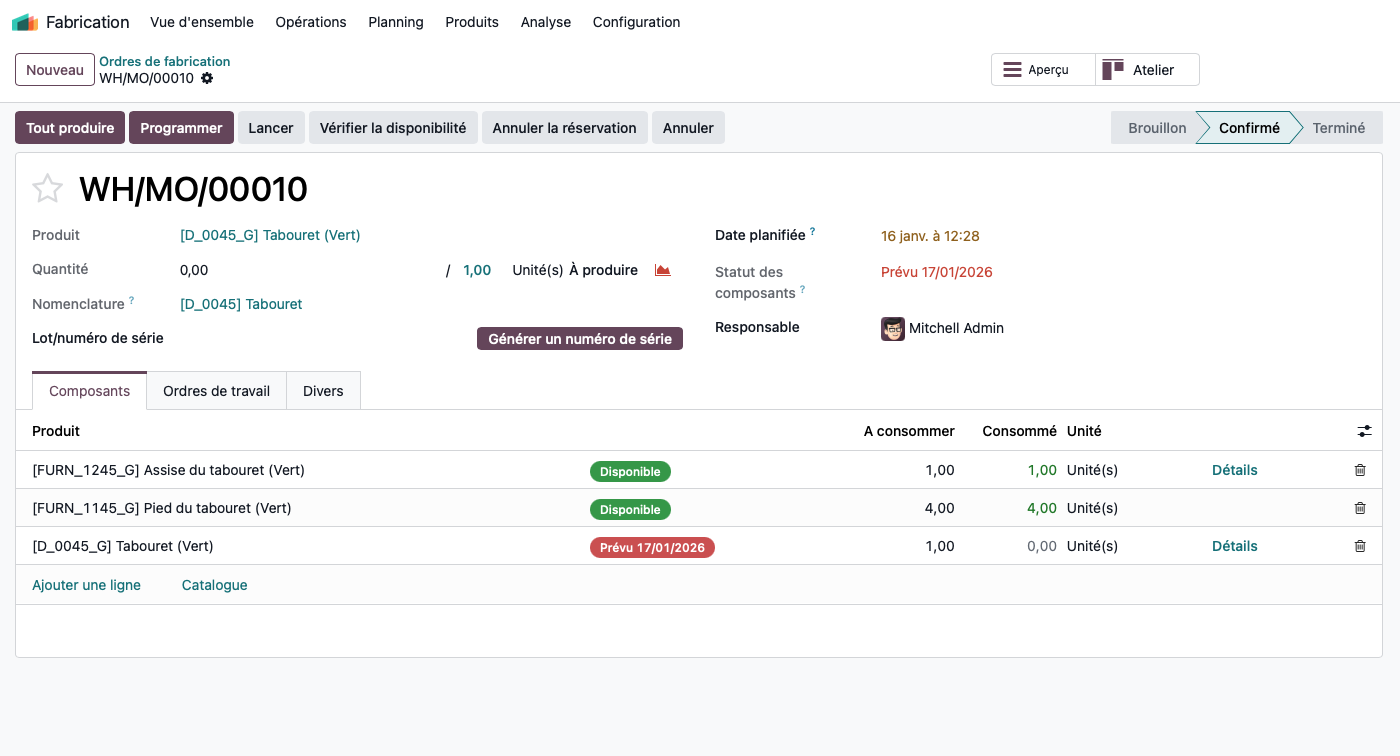Image resolution: width=1400 pixels, height=756 pixels.
Task: Open the Analyse menu
Action: tap(545, 22)
